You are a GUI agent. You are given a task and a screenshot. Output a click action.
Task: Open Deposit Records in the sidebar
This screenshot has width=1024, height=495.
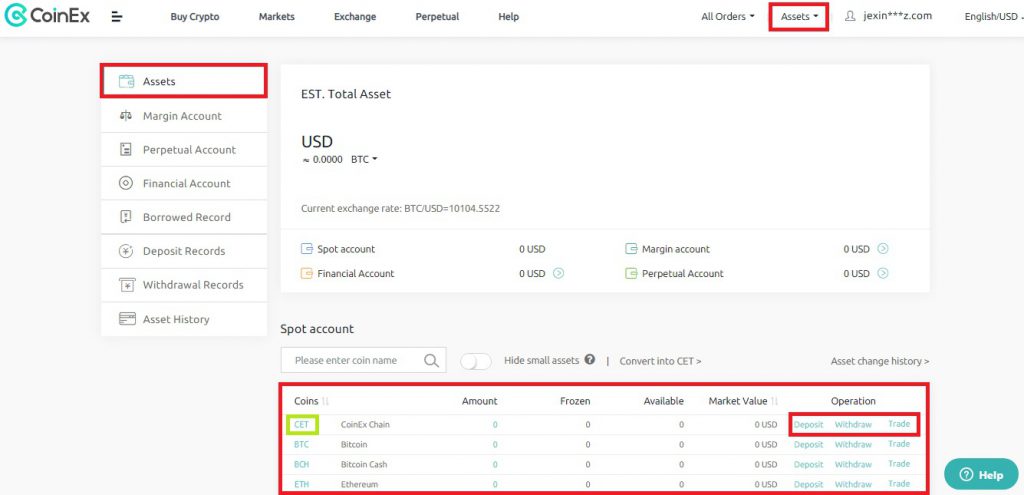[184, 251]
